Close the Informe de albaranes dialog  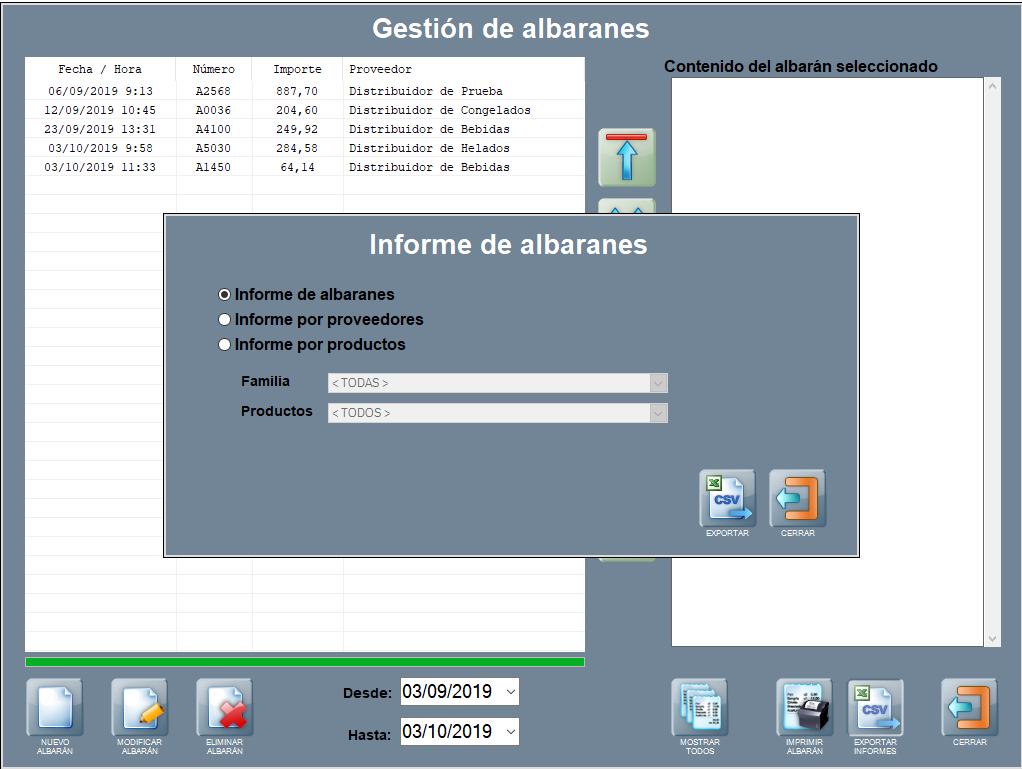797,498
